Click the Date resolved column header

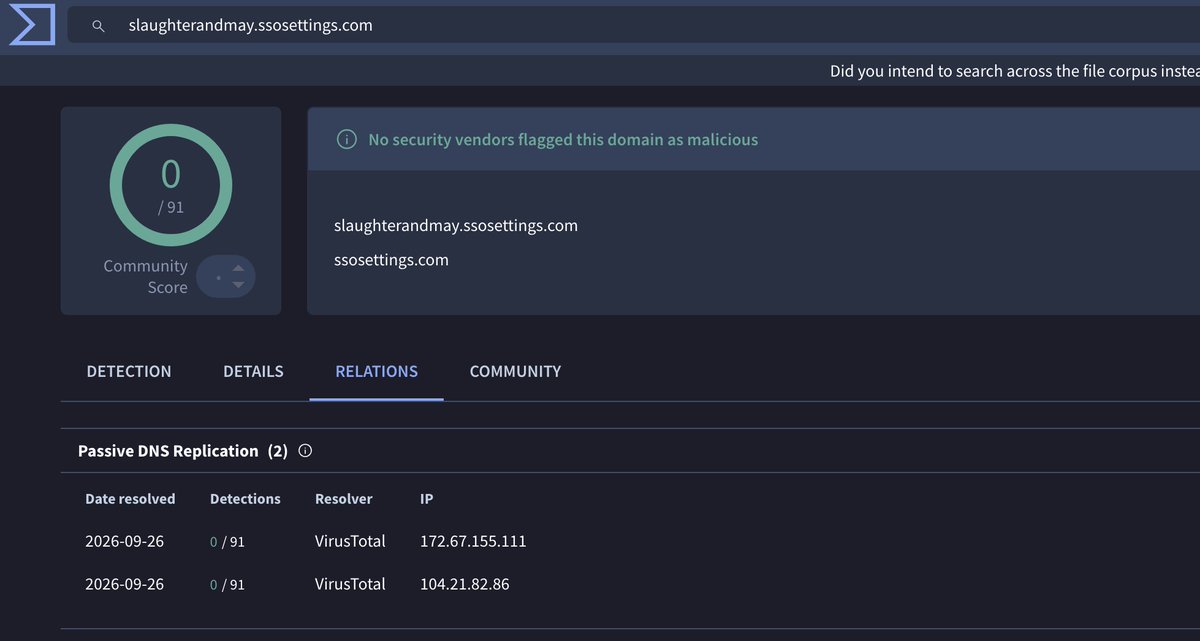coord(130,498)
